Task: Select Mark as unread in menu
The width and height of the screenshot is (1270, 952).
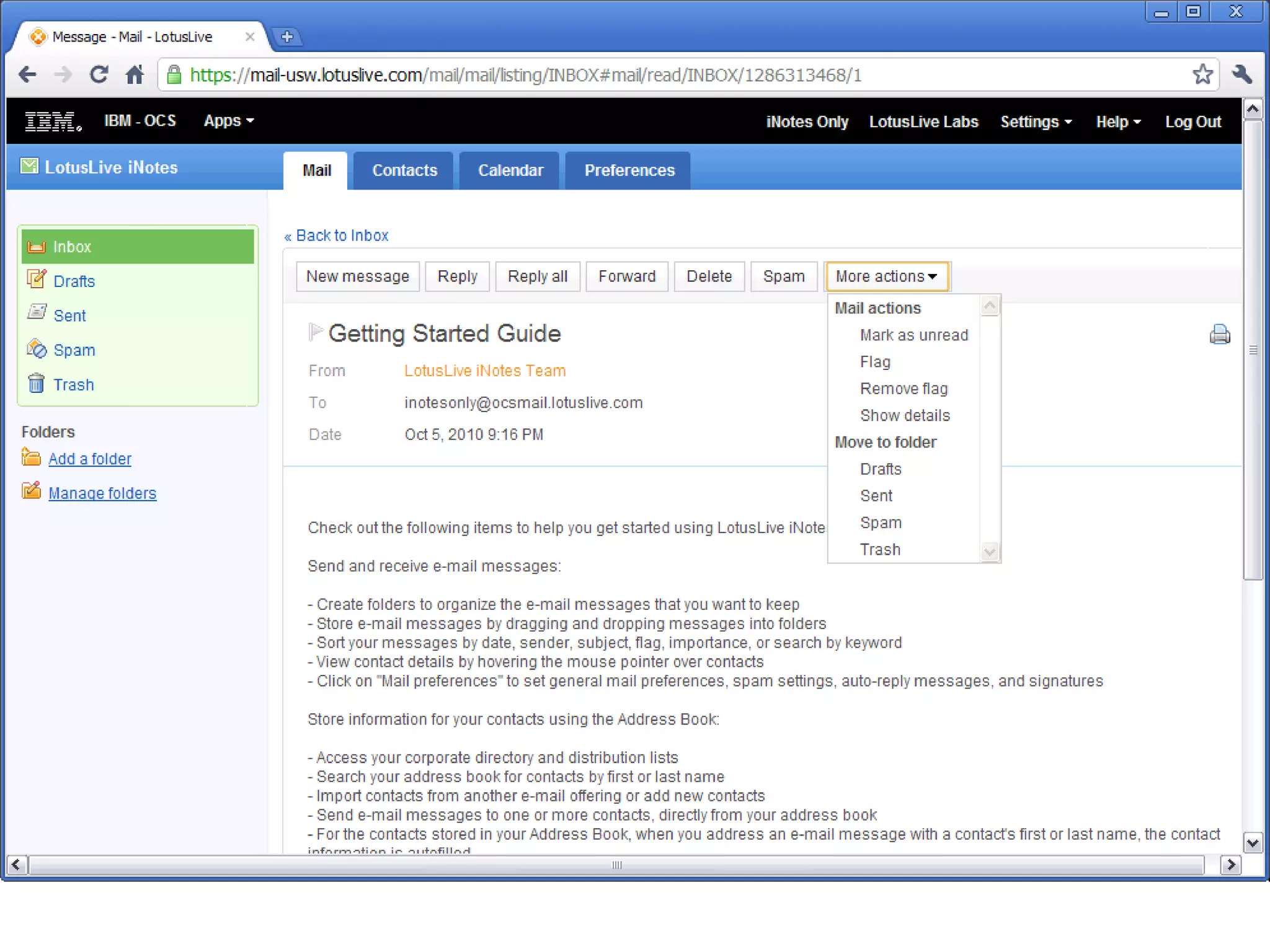Action: point(913,335)
